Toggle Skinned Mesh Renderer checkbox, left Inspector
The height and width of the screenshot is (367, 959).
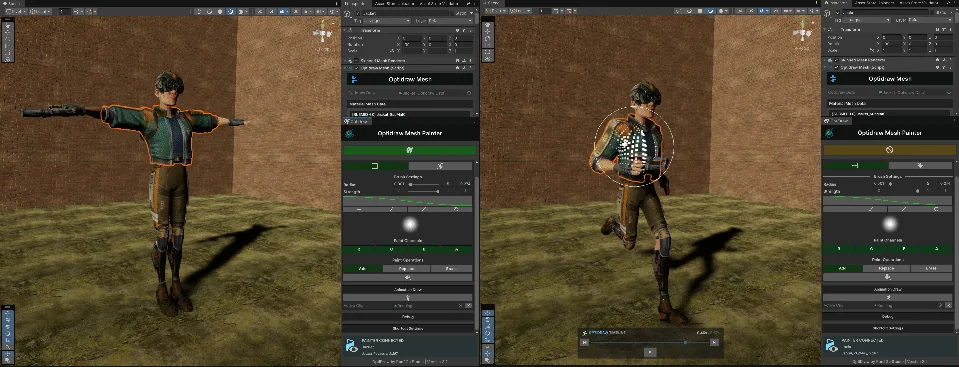tap(357, 61)
